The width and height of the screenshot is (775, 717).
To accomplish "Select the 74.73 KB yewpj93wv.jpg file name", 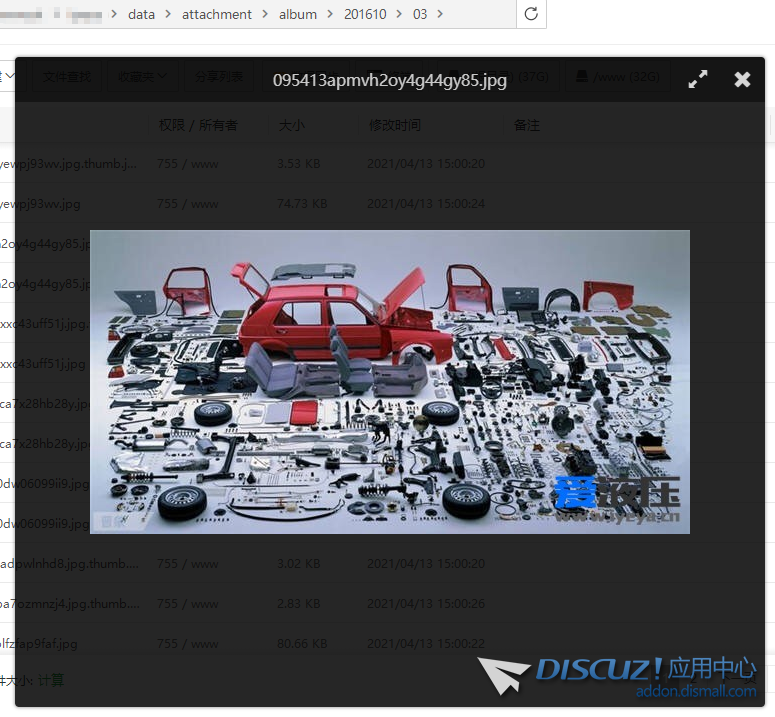I will (x=40, y=204).
